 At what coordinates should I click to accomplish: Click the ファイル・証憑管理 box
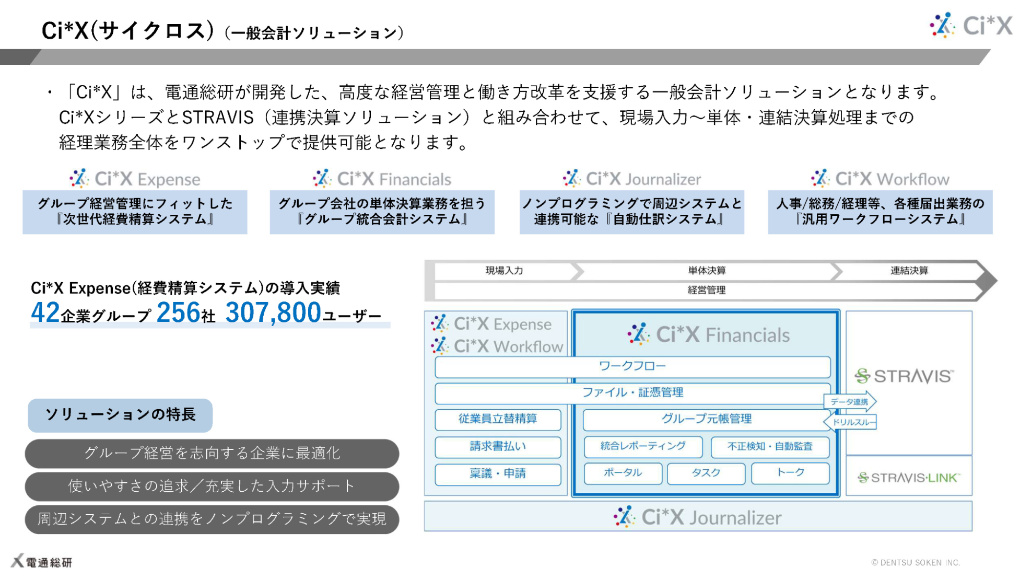pos(632,393)
